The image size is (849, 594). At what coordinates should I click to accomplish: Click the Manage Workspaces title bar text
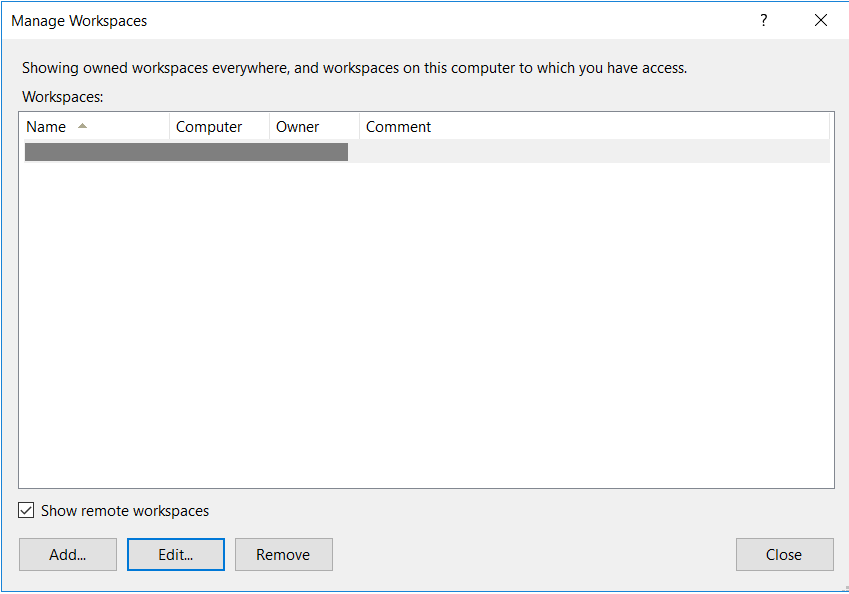[x=79, y=20]
